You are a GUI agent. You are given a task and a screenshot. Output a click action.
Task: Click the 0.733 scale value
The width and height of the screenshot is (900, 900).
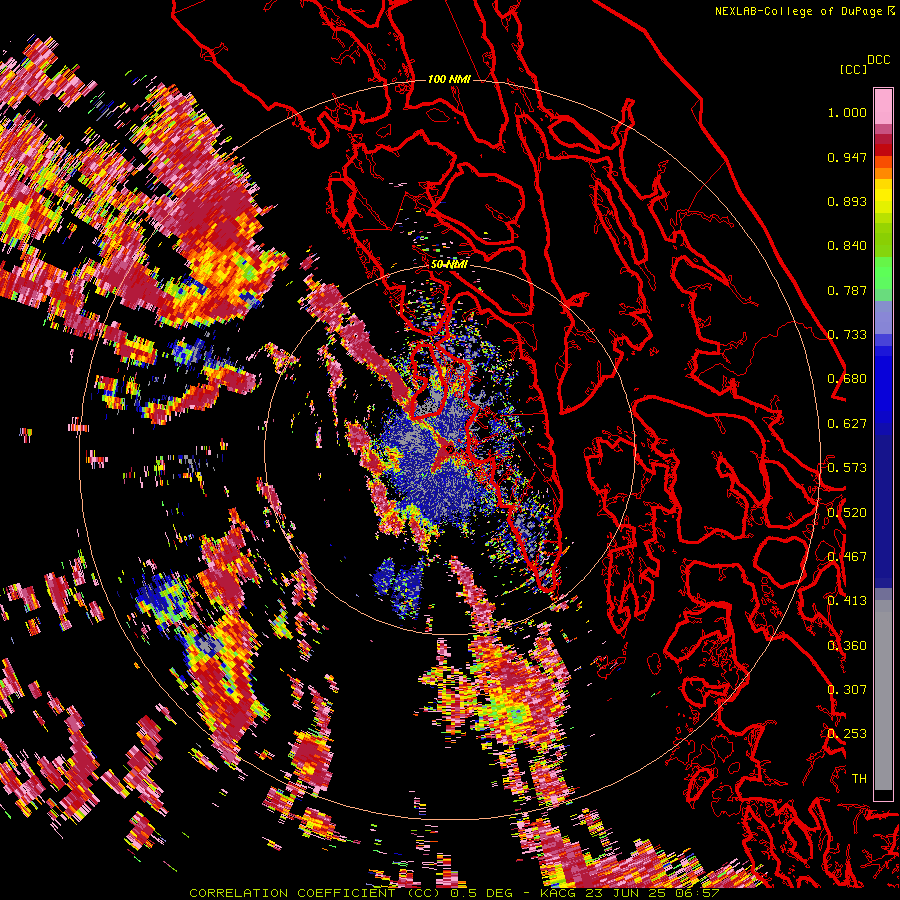point(847,335)
